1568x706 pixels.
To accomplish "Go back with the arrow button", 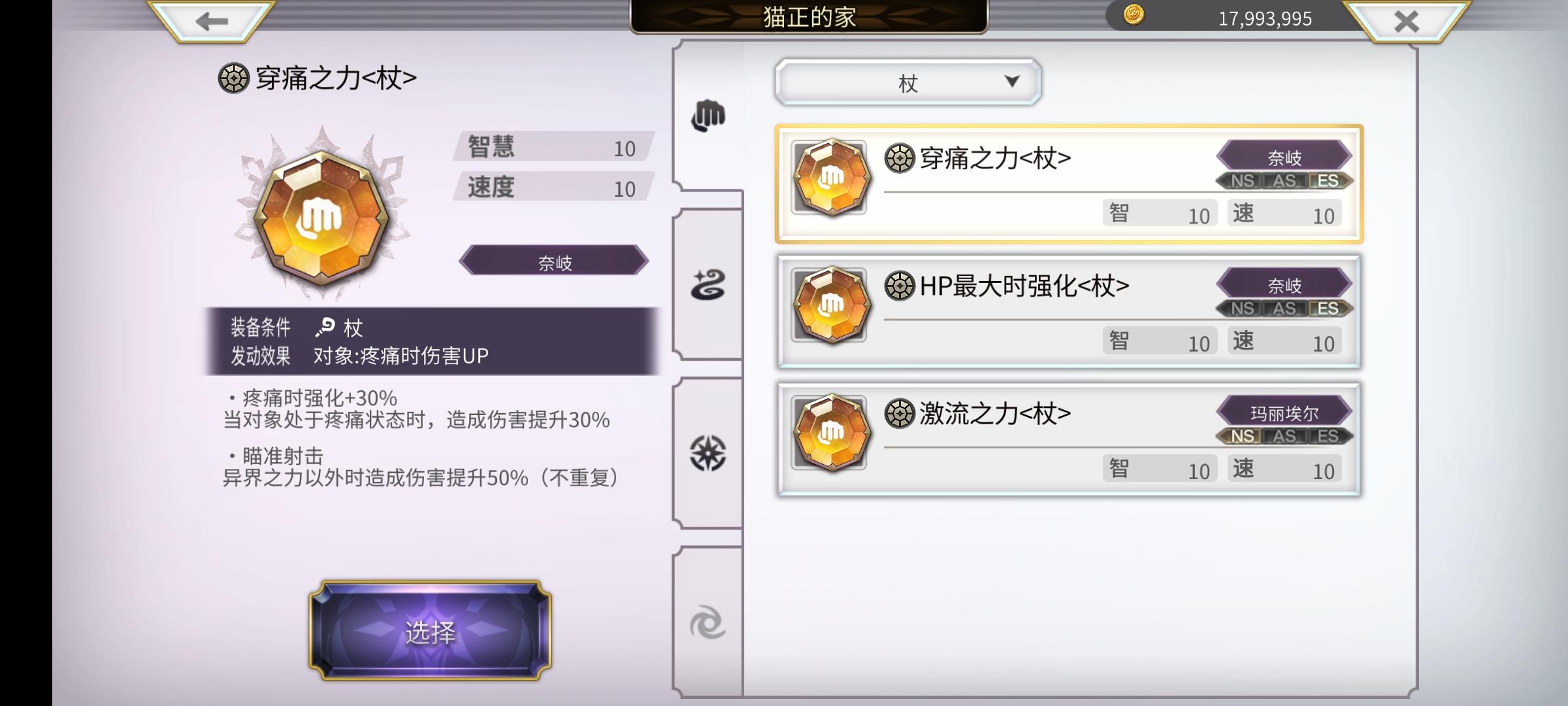I will (211, 21).
